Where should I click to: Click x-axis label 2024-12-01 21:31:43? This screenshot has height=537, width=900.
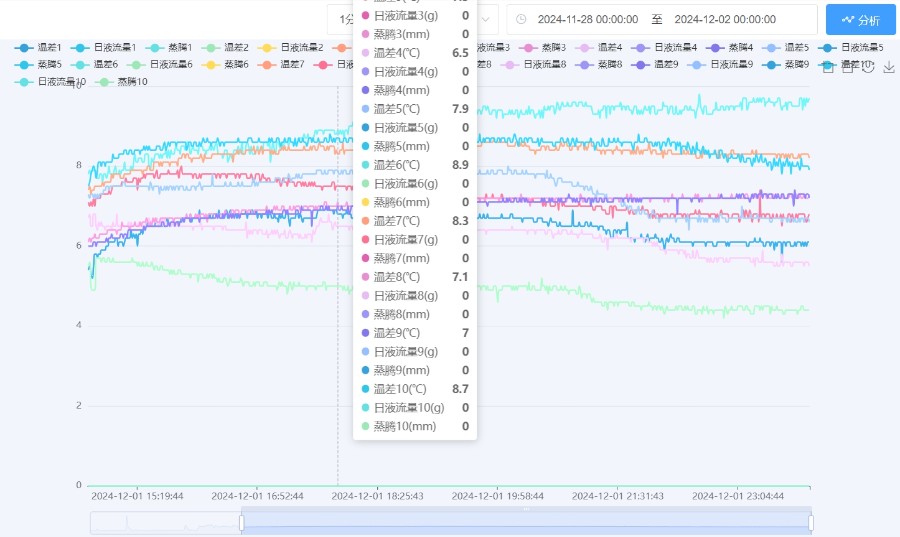618,496
